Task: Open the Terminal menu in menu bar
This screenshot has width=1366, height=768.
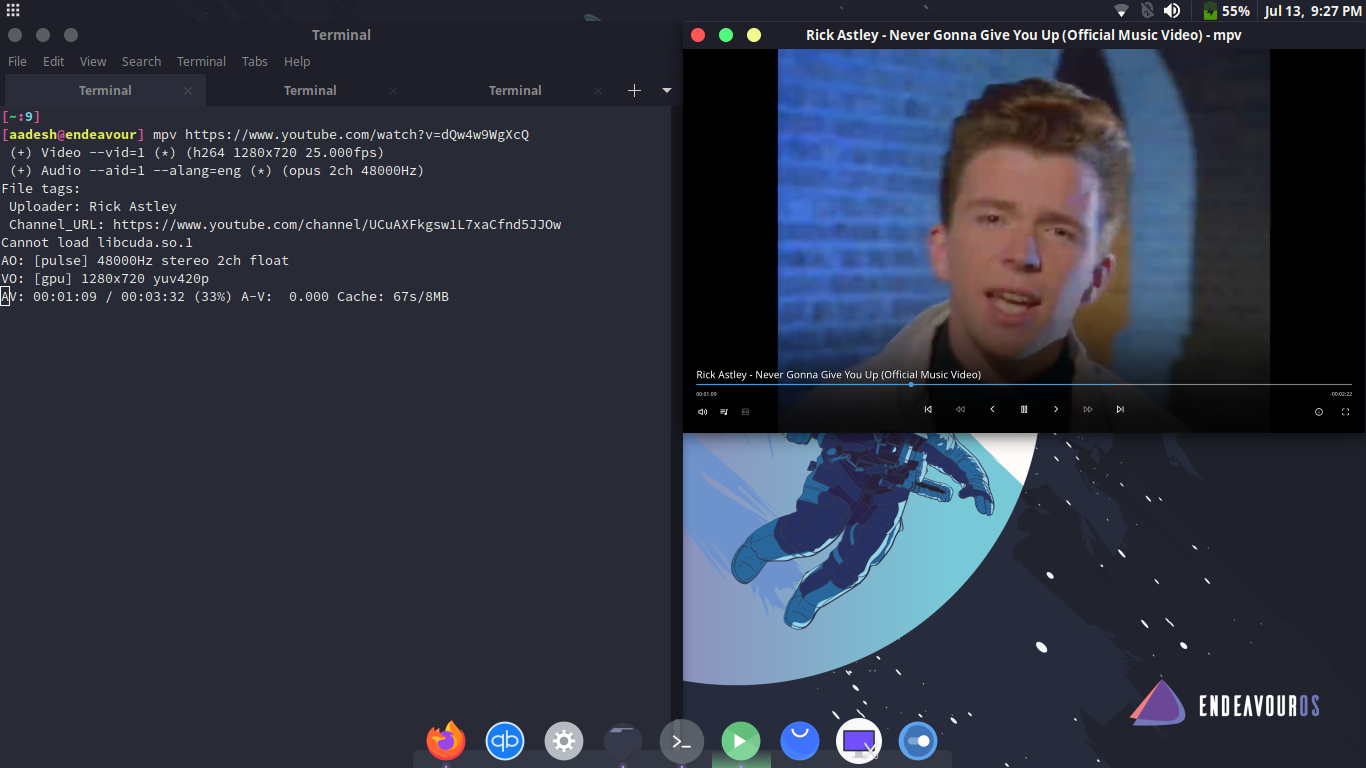Action: coord(201,61)
